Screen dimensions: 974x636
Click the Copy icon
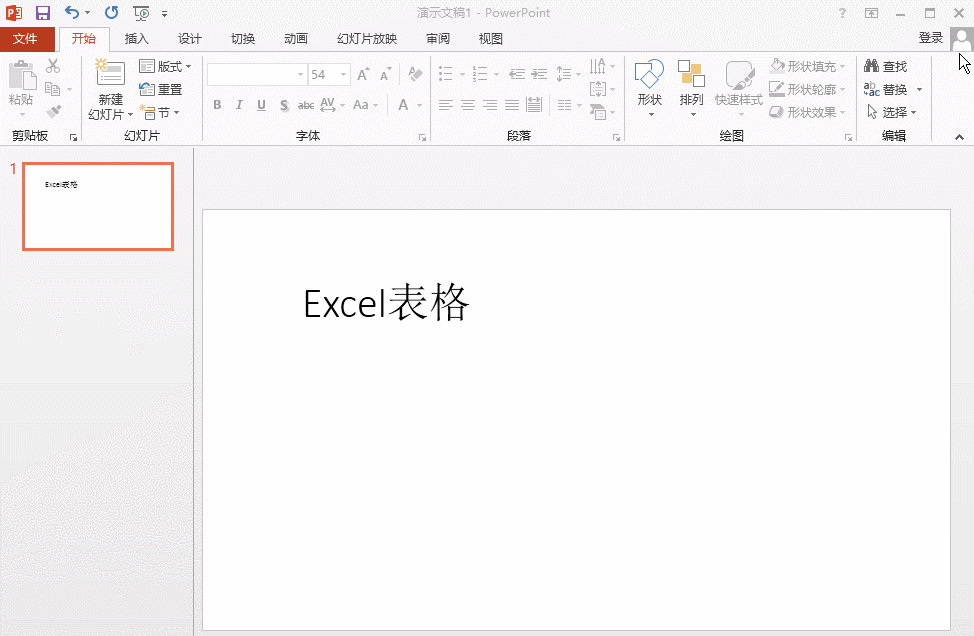pos(53,89)
